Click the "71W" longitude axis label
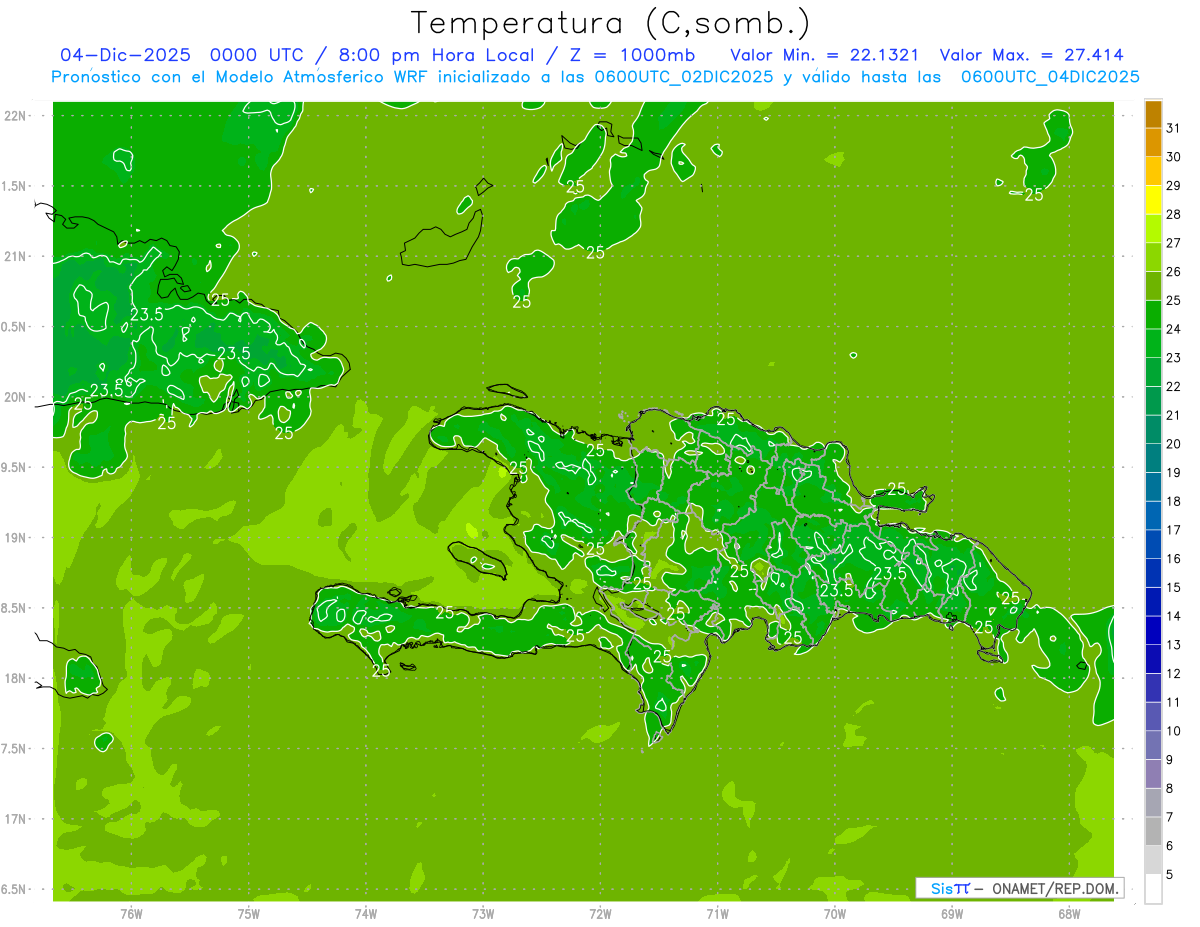The width and height of the screenshot is (1200, 927). (x=717, y=914)
